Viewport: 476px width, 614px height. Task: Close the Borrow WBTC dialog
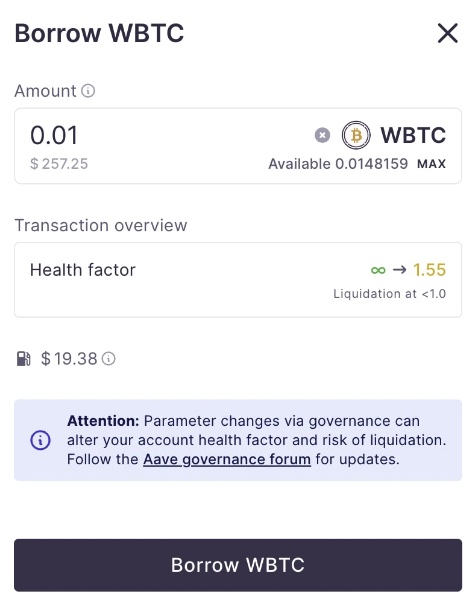(447, 33)
